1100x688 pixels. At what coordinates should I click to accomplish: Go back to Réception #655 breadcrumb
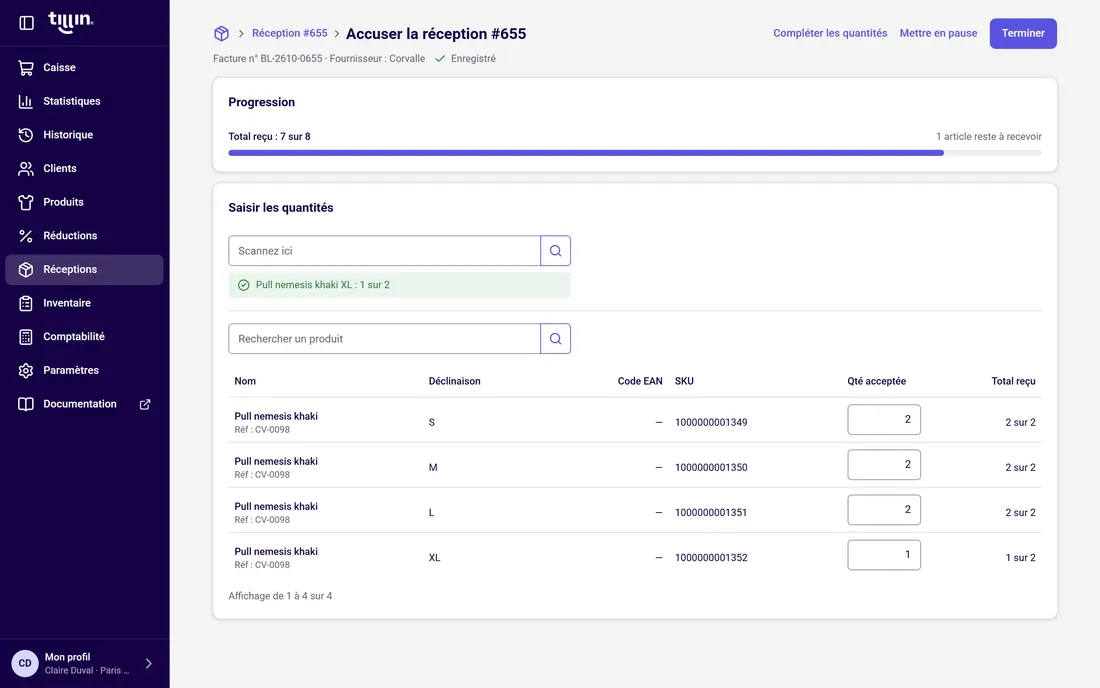coord(290,33)
